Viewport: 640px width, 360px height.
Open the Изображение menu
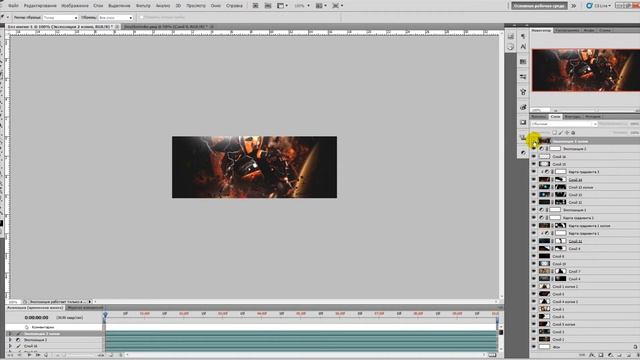click(75, 6)
